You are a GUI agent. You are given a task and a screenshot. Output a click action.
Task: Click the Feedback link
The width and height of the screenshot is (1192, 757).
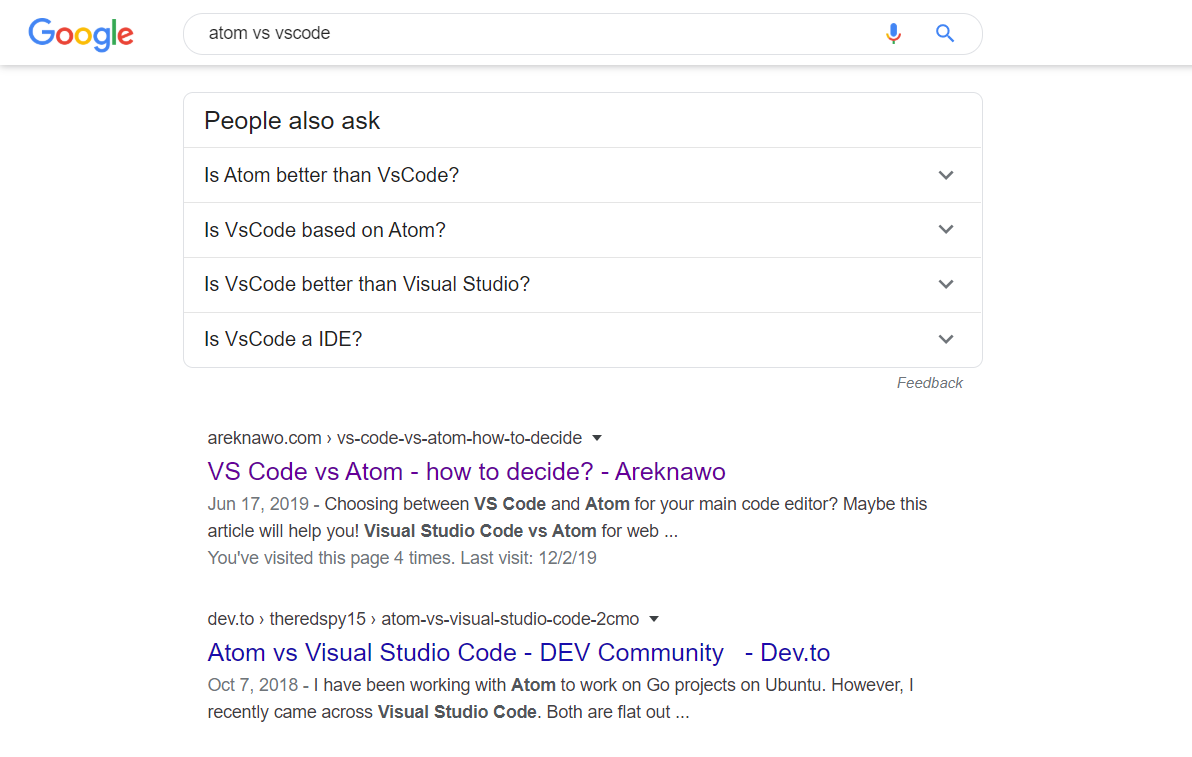[929, 383]
